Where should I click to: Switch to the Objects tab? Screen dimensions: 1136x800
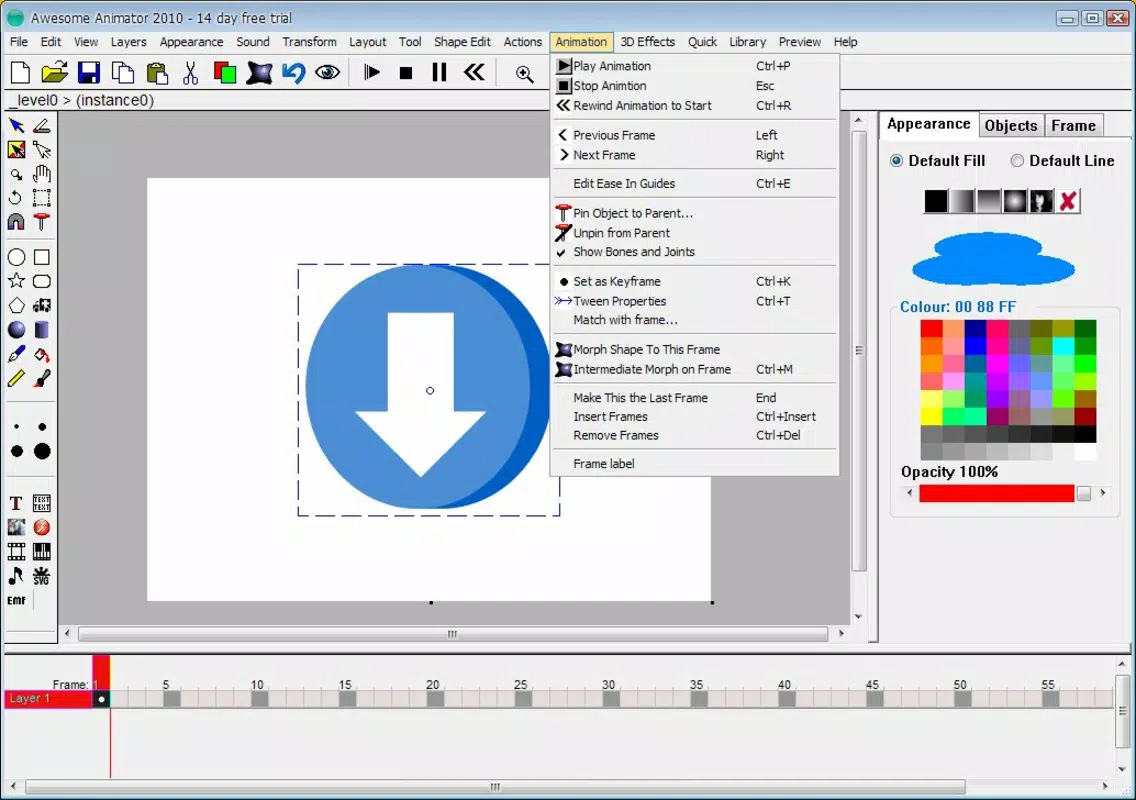tap(1011, 125)
